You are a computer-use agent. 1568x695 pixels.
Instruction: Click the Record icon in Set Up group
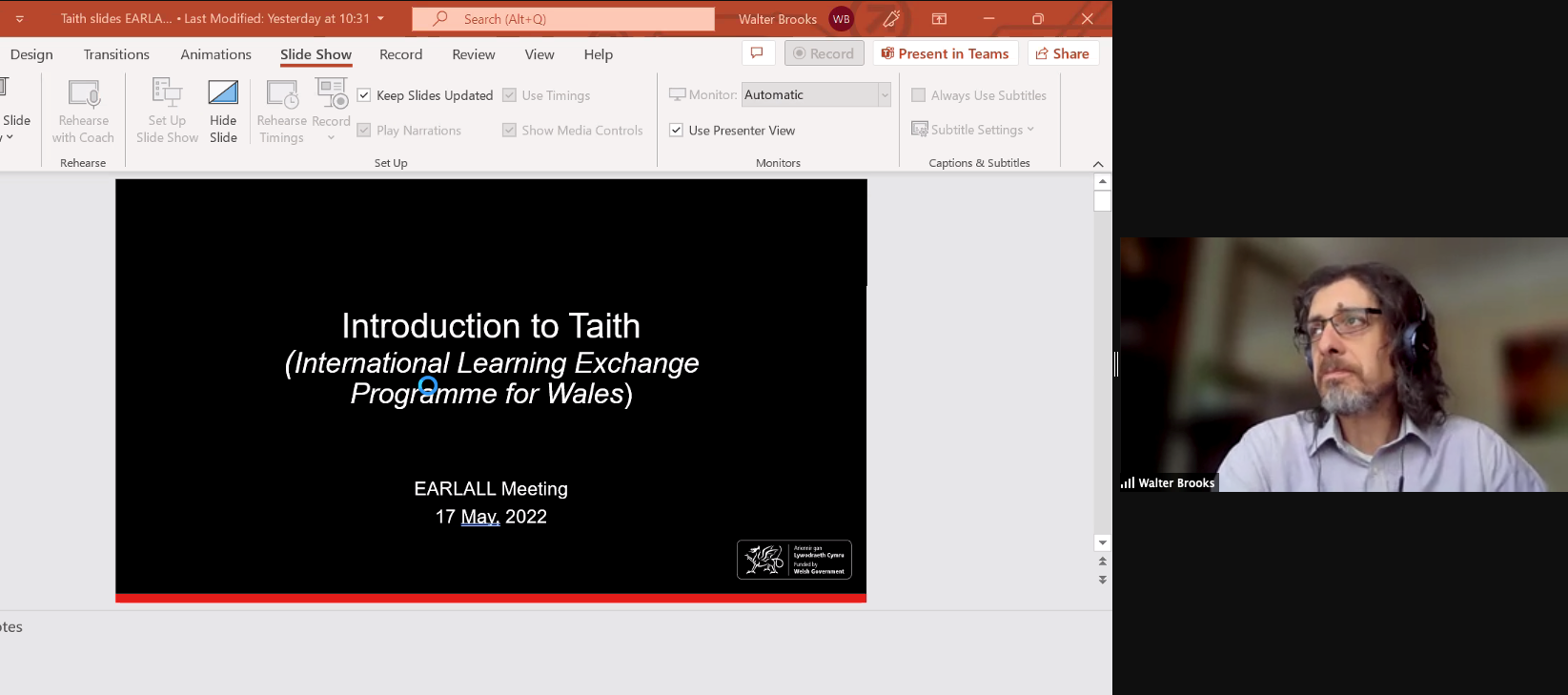coord(332,93)
